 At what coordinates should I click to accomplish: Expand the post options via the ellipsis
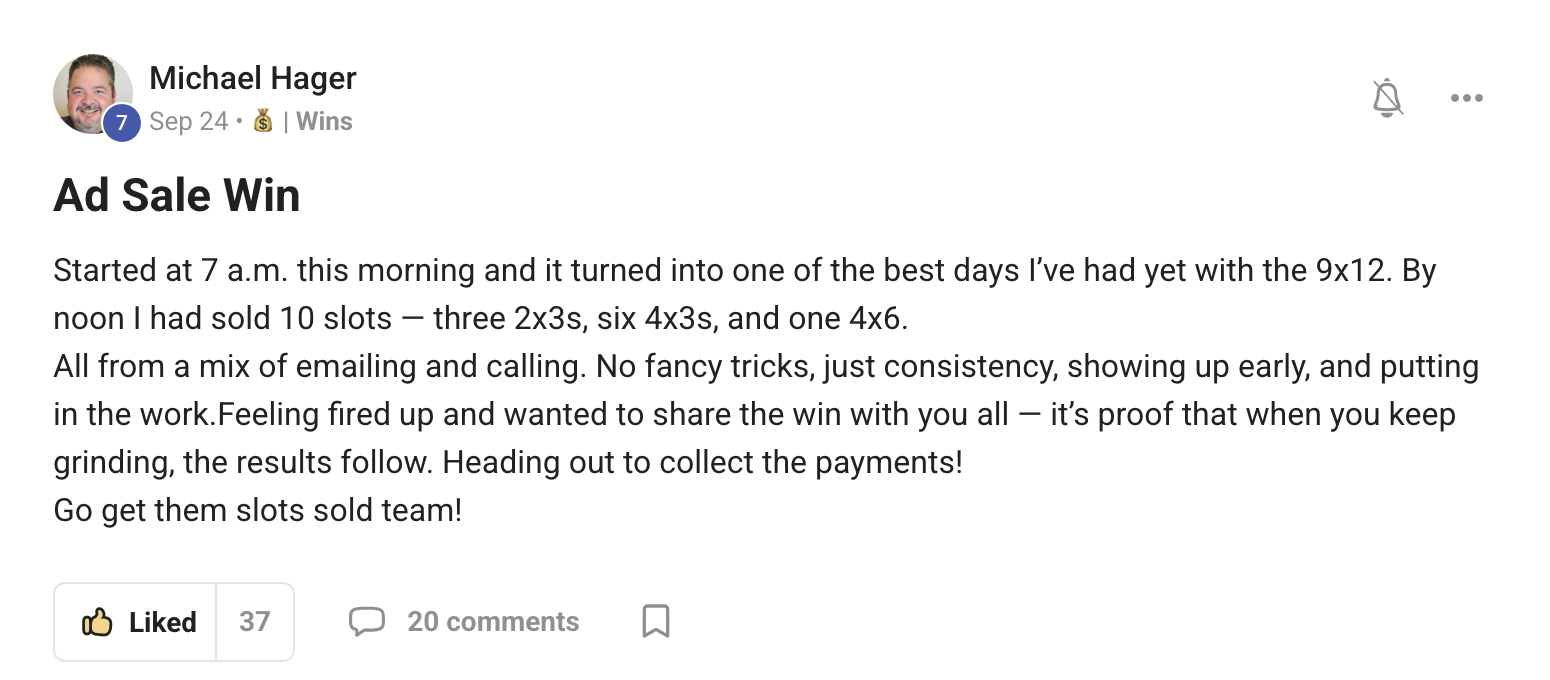click(x=1466, y=97)
